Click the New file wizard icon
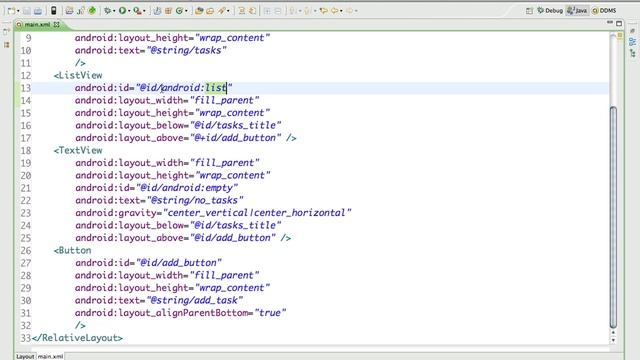 tap(11, 11)
